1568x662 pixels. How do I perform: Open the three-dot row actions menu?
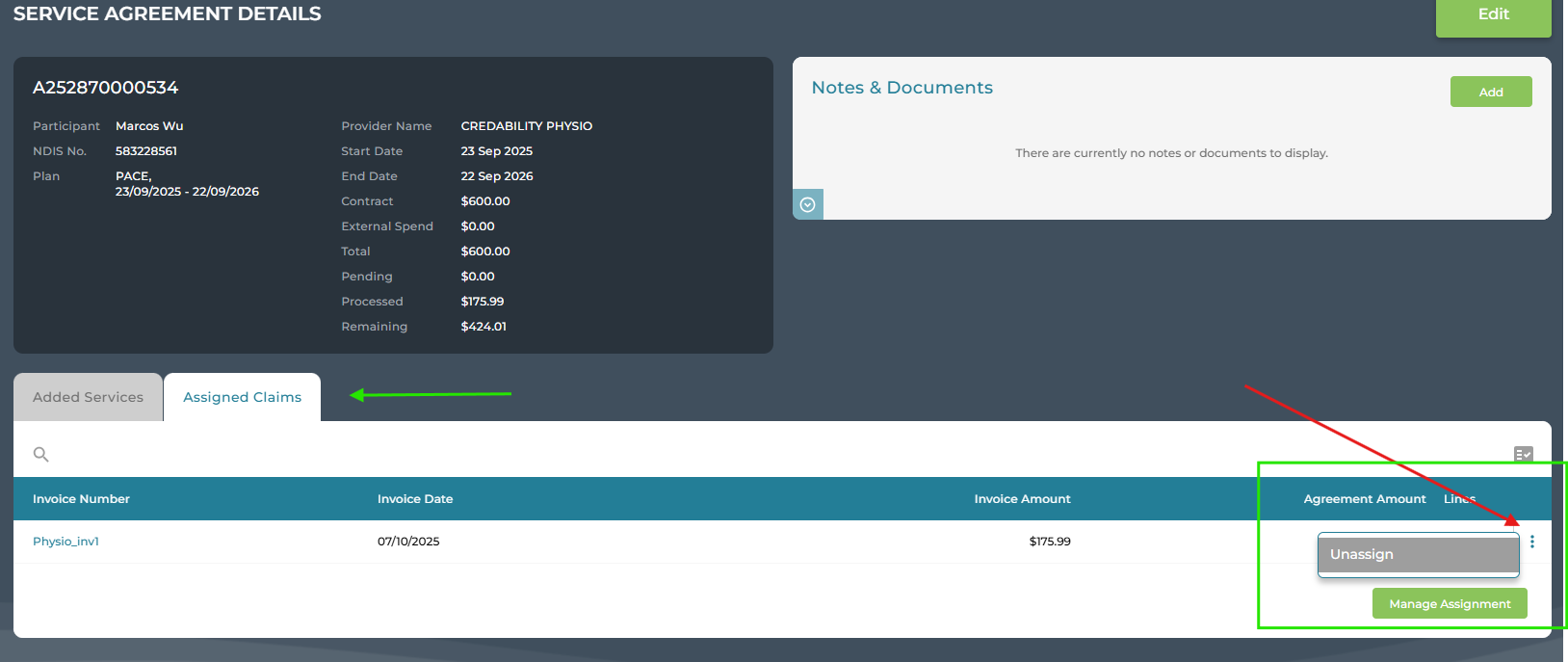pos(1531,542)
